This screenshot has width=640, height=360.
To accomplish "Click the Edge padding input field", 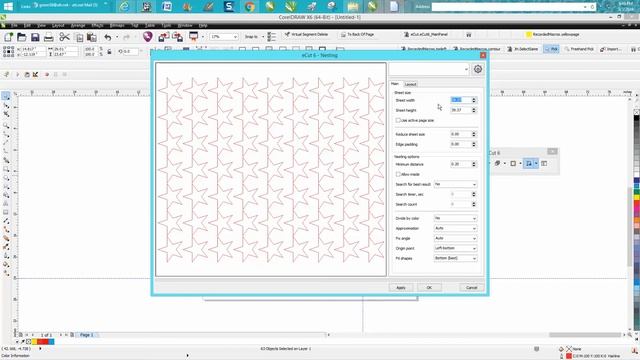I will coord(461,144).
